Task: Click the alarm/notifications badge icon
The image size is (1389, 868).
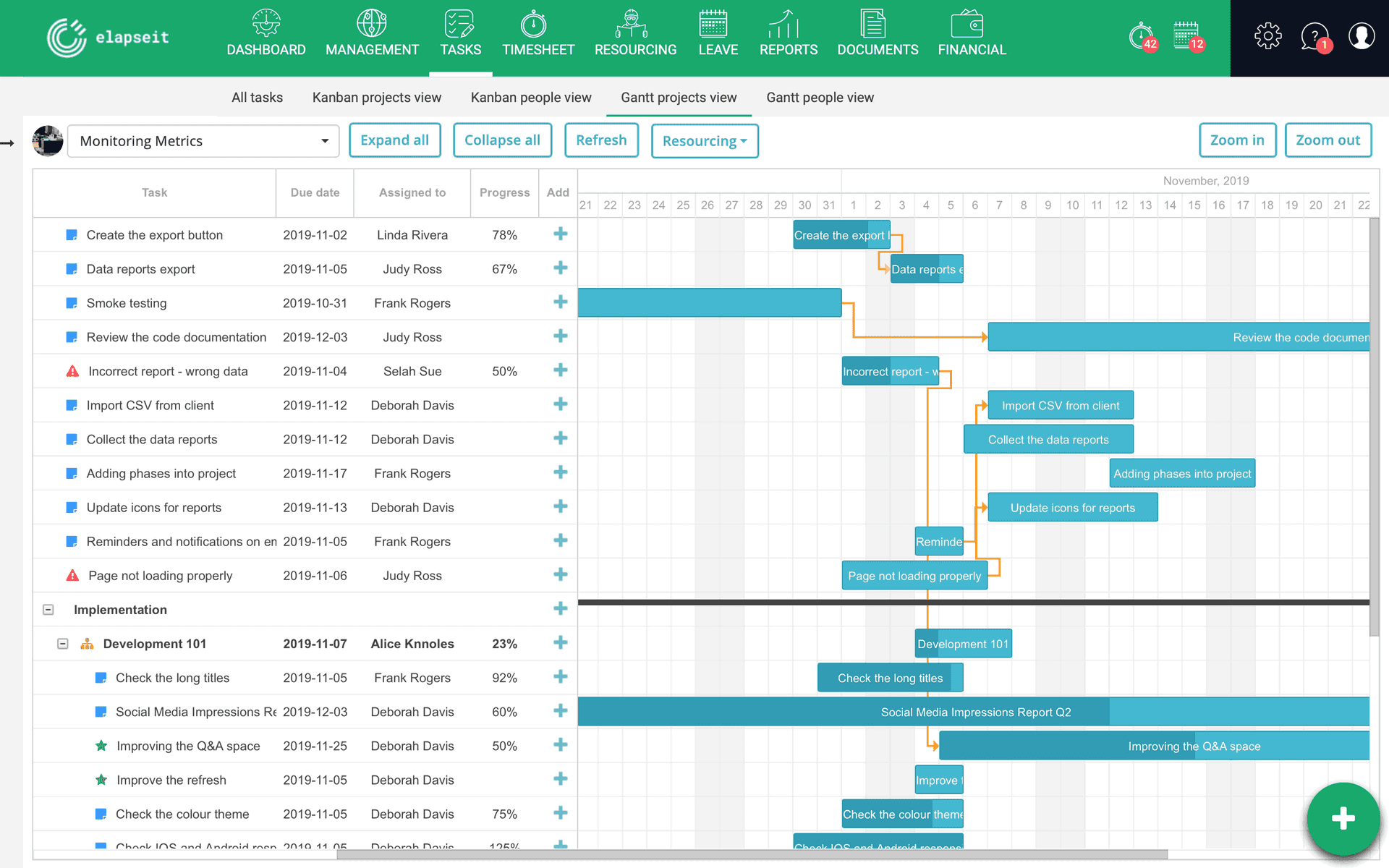Action: click(1138, 33)
